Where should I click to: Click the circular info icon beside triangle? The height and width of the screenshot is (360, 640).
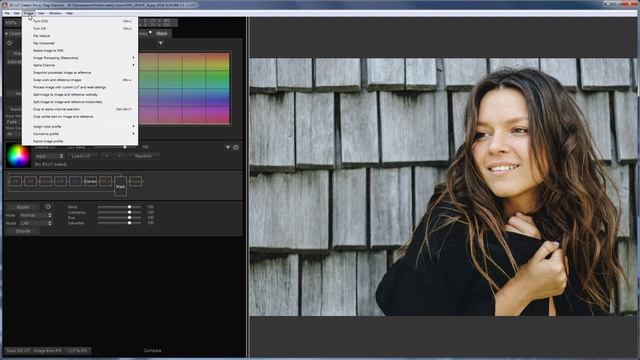236,147
